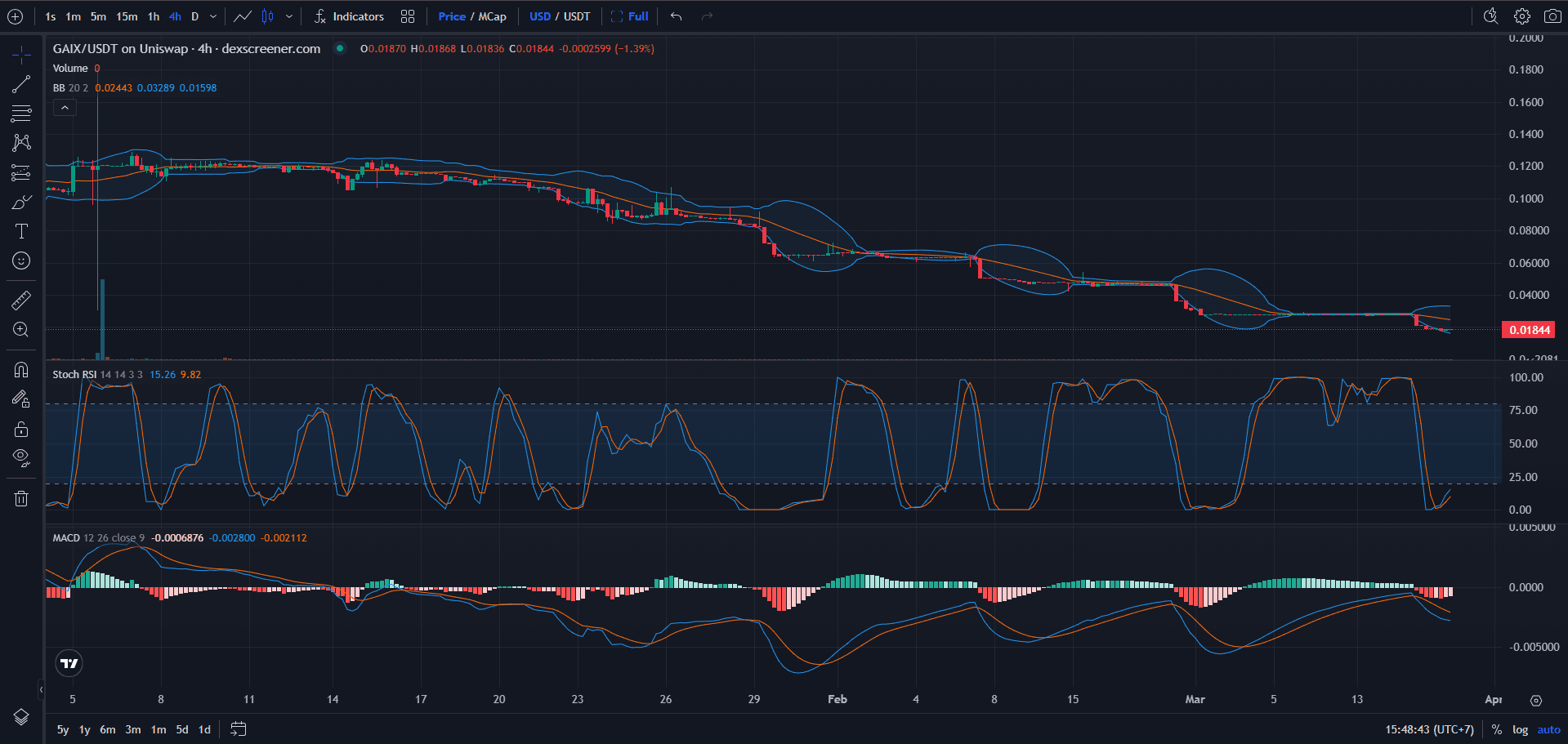Screen dimensions: 1568x744
Task: Set the visible range to 6m
Action: pos(107,729)
